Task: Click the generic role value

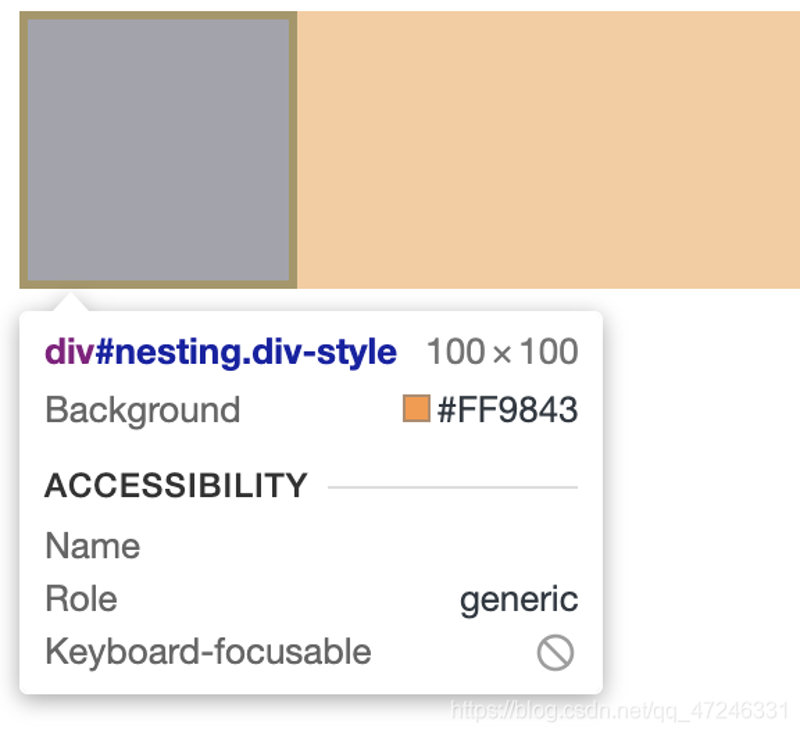Action: point(519,600)
